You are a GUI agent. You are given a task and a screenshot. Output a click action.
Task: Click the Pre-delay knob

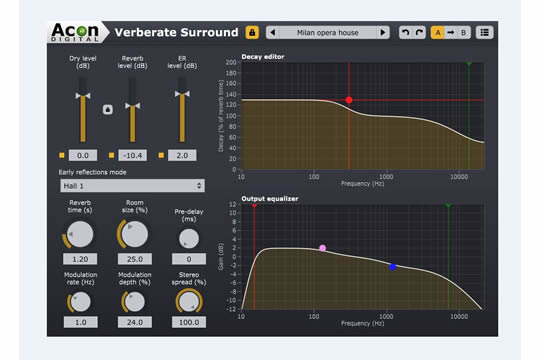(189, 238)
